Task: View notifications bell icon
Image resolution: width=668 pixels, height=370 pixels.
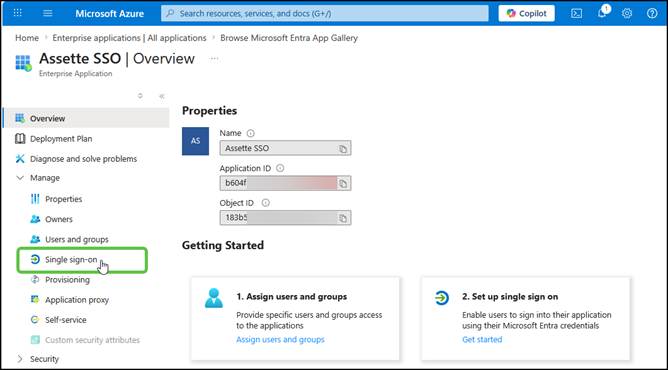Action: click(602, 13)
